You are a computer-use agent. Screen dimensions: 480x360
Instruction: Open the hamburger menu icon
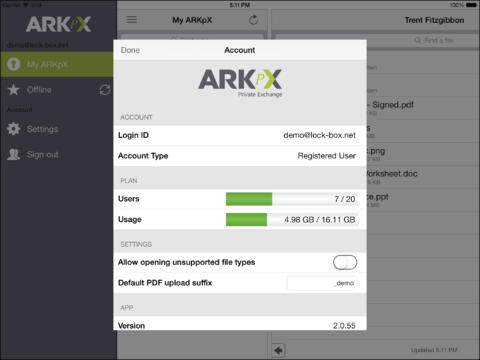[131, 20]
